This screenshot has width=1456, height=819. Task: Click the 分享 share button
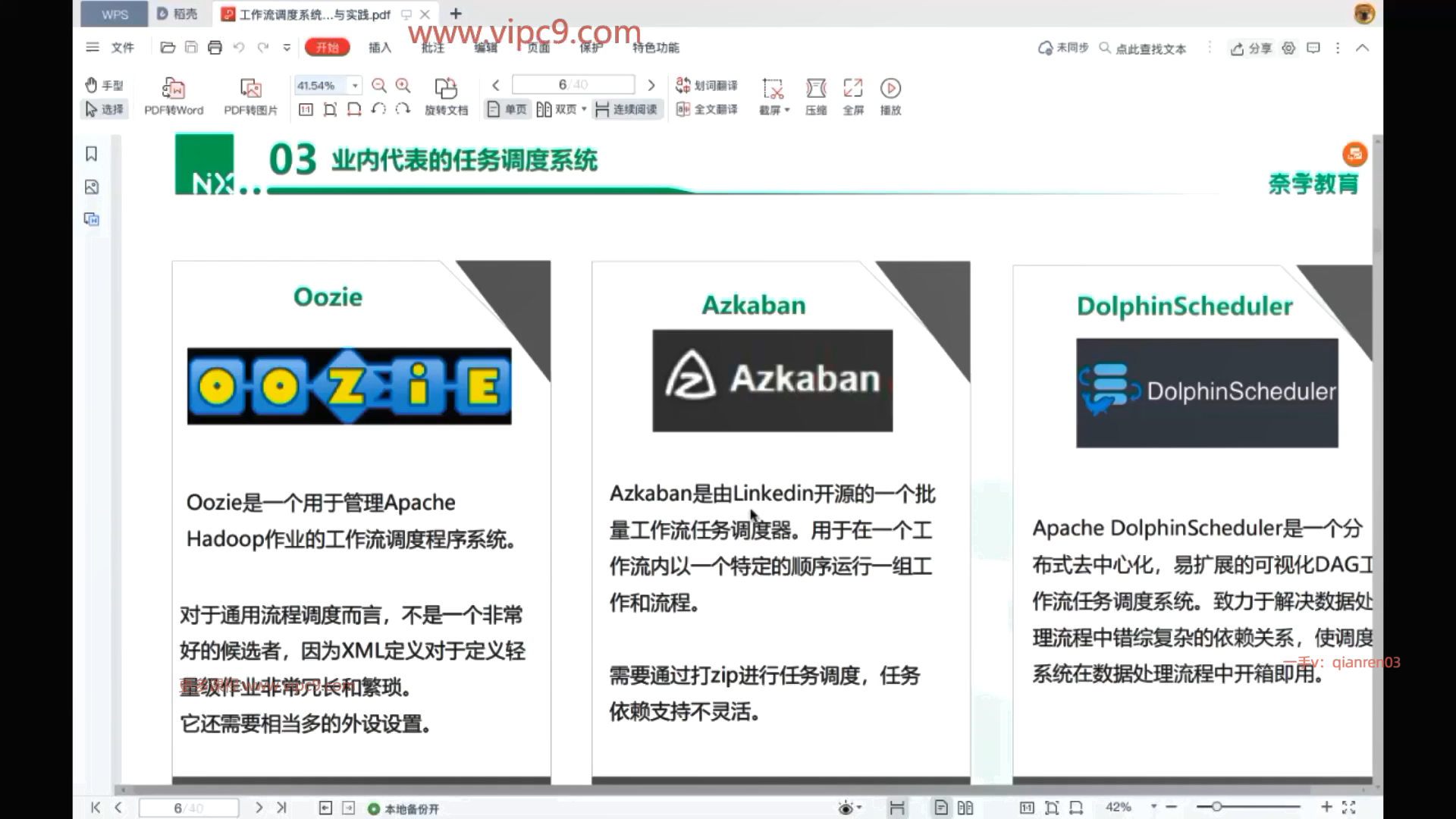[x=1251, y=49]
